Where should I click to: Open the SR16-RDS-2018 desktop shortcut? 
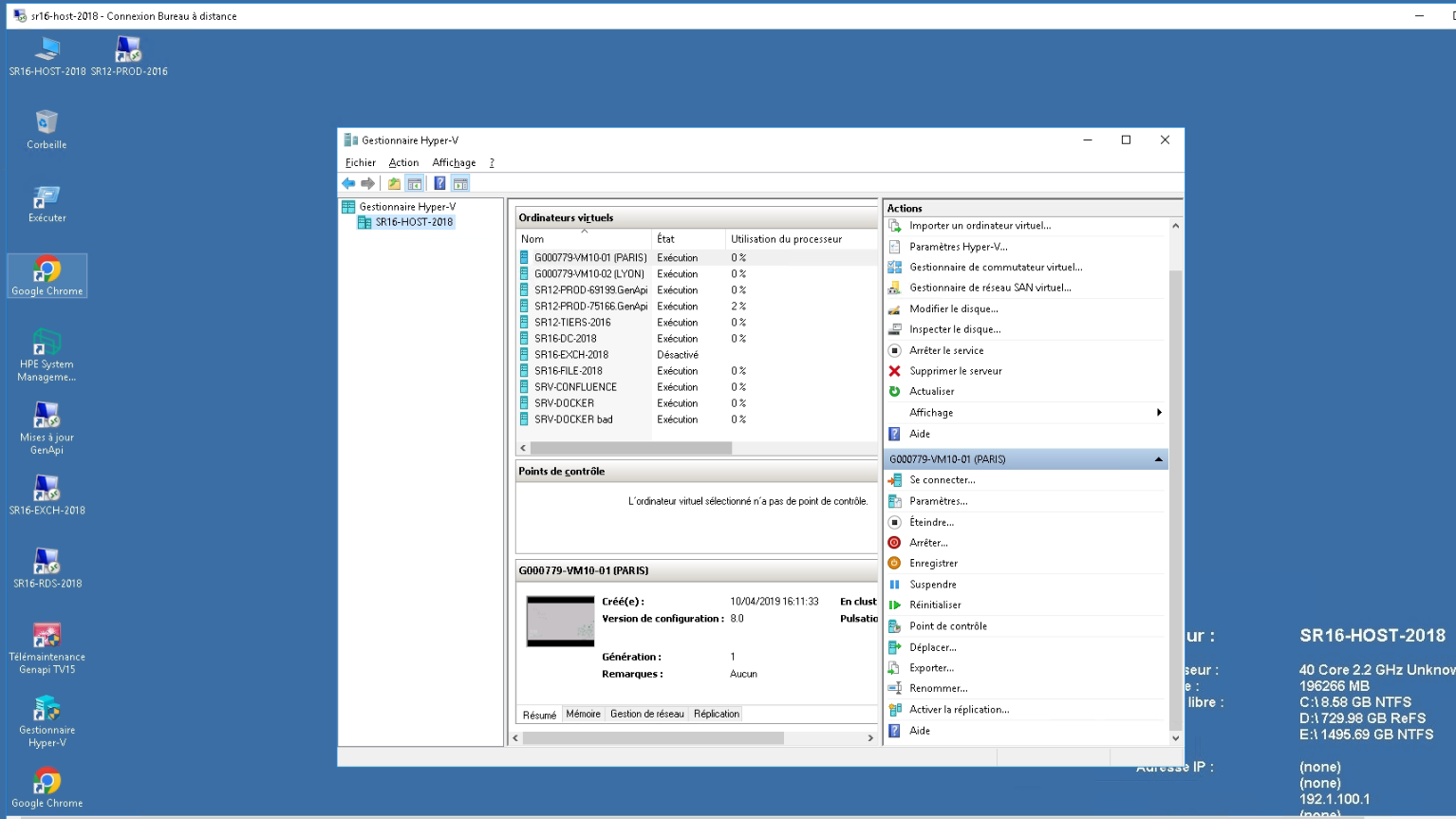point(47,568)
